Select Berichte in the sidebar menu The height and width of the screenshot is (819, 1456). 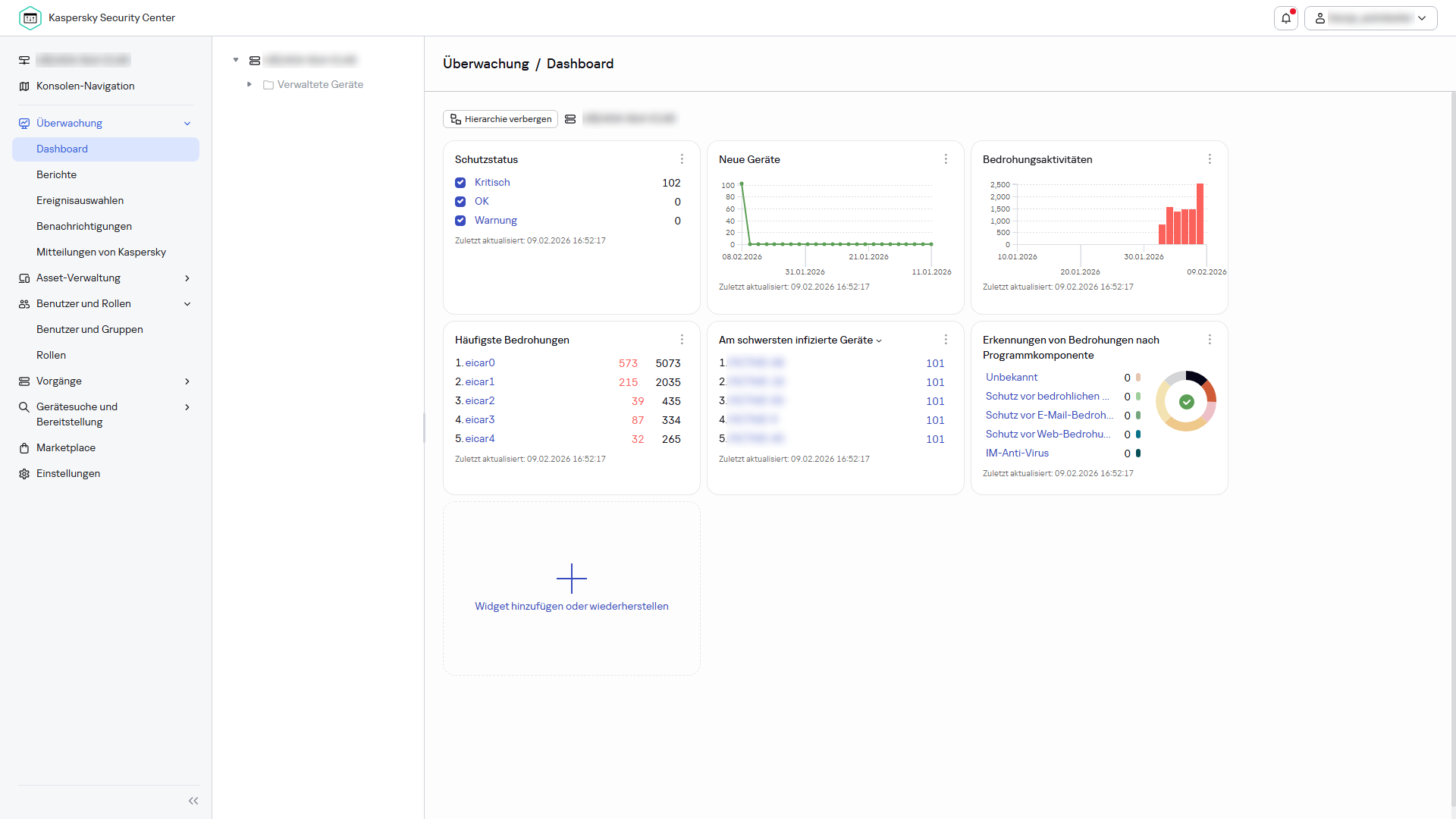56,174
